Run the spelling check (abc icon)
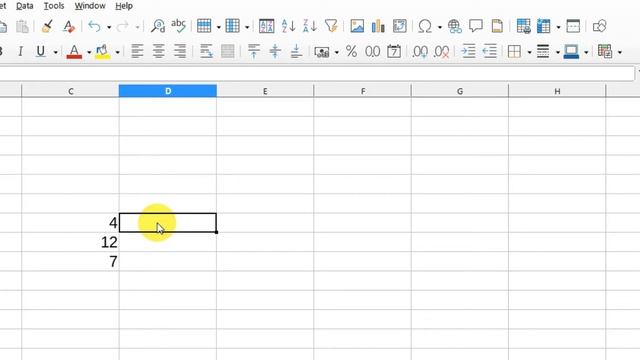Screen dimensions: 640x360 [x=179, y=26]
